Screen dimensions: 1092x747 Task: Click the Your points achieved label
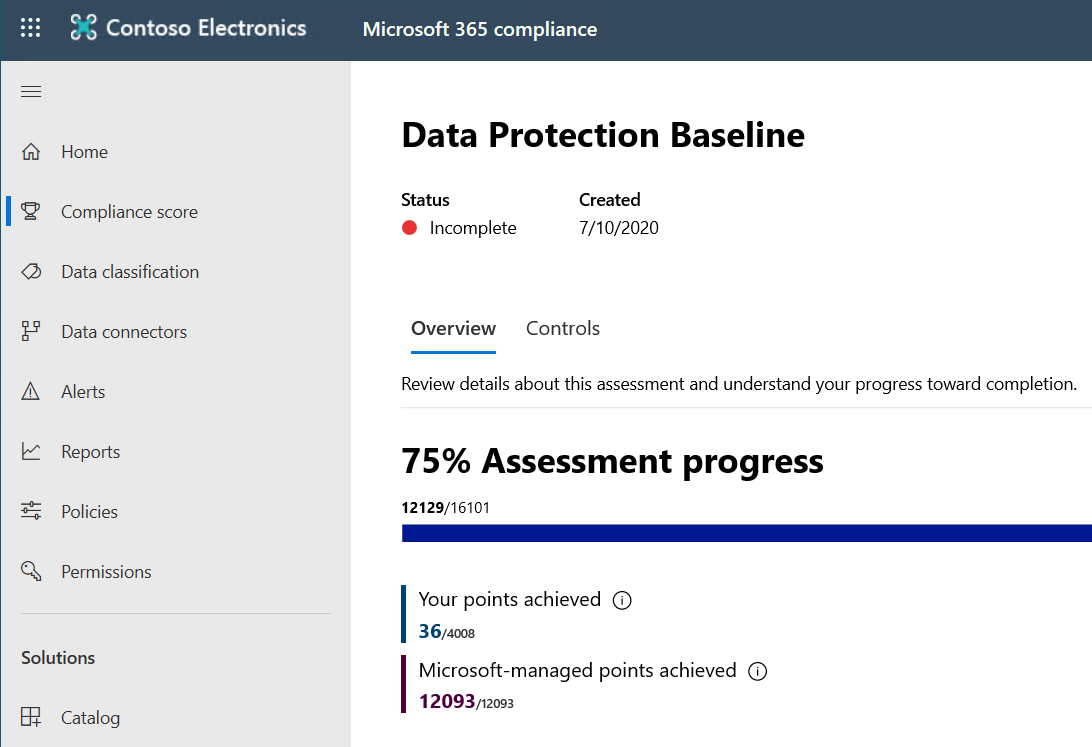510,600
